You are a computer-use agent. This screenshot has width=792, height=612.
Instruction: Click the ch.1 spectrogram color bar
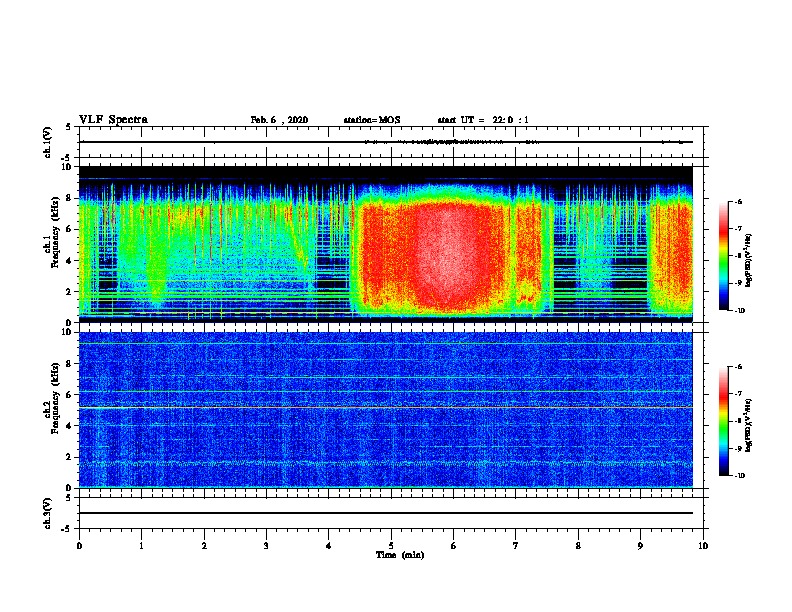click(x=724, y=256)
